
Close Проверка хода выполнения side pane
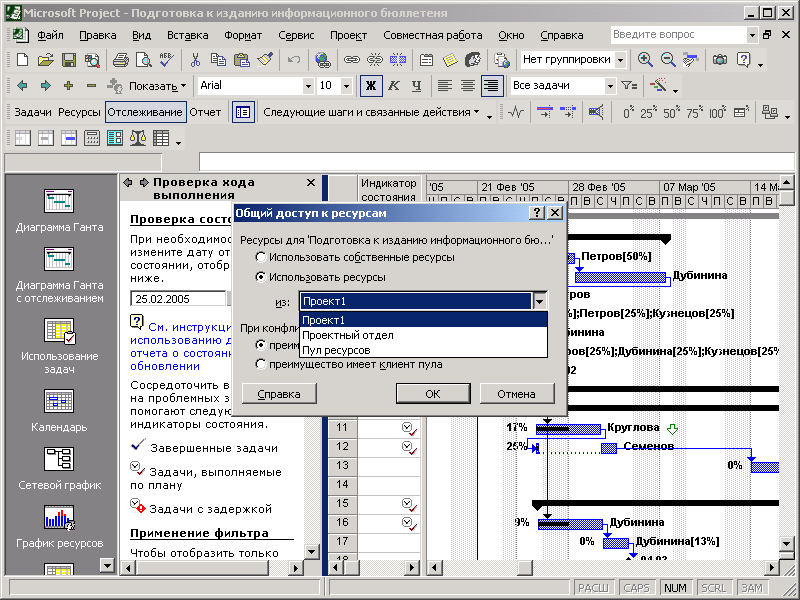[x=311, y=183]
